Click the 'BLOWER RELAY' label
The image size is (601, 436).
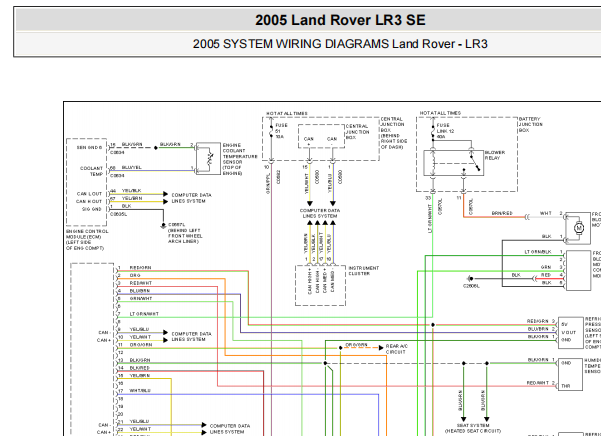tap(495, 155)
